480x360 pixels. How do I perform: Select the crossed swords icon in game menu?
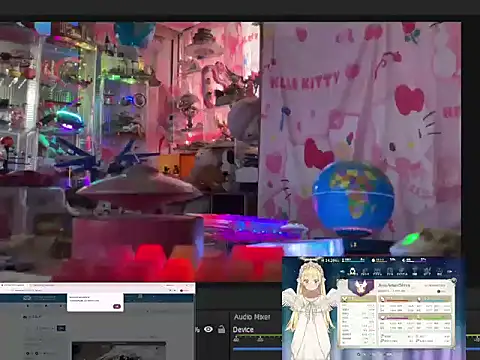(427, 271)
